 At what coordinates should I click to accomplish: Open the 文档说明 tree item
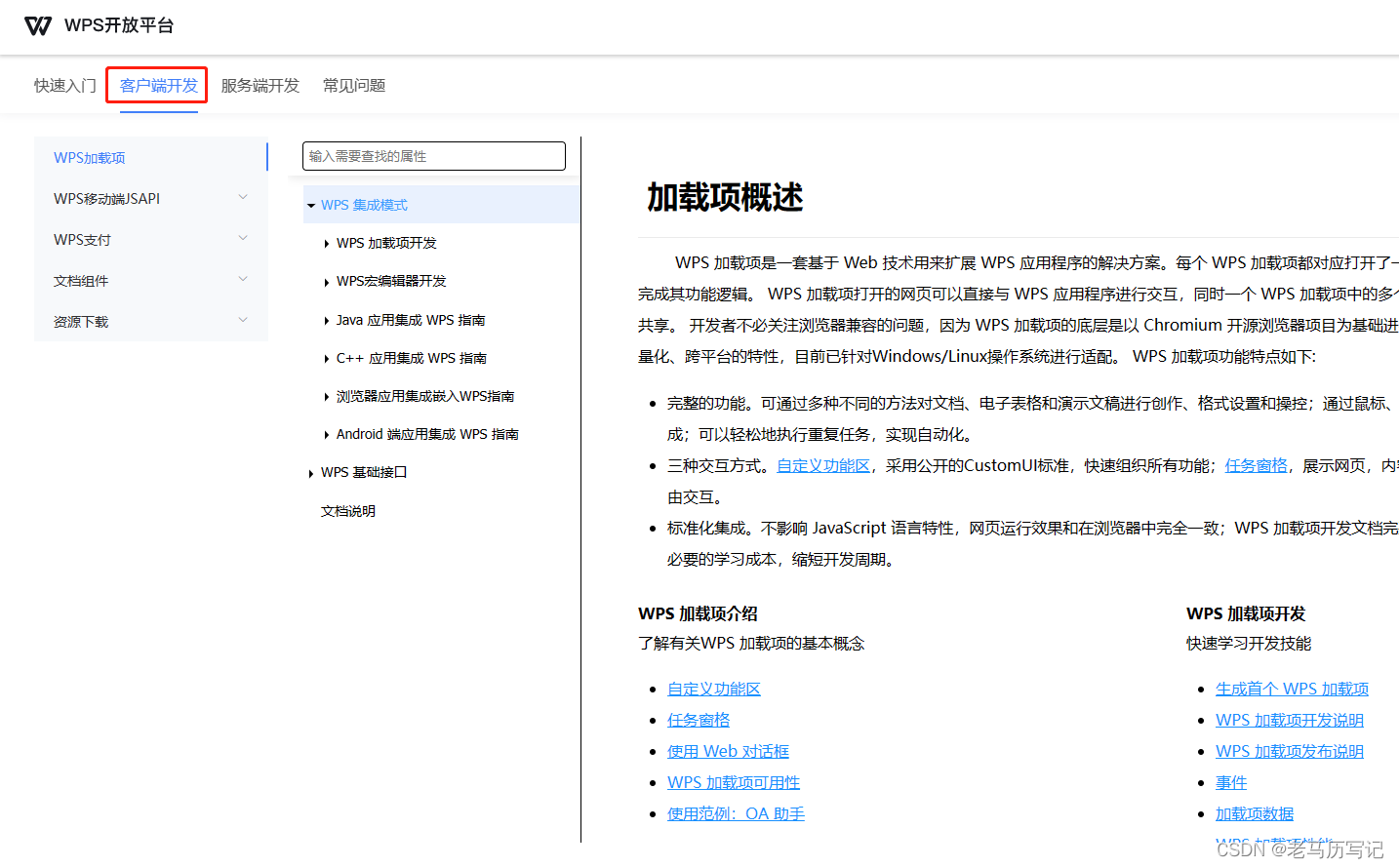click(348, 511)
